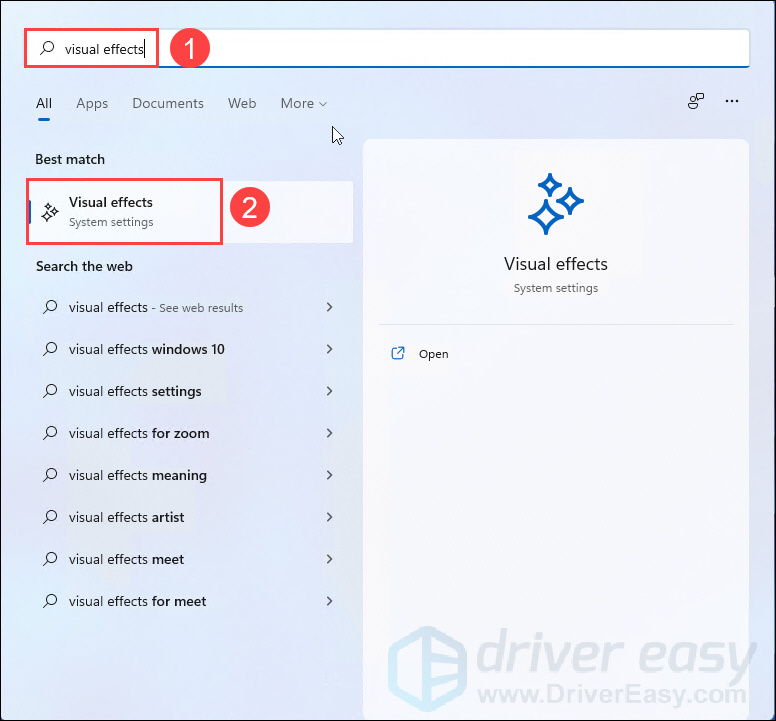776x721 pixels.
Task: Click the large Visual effects sparkle icon
Action: point(555,203)
